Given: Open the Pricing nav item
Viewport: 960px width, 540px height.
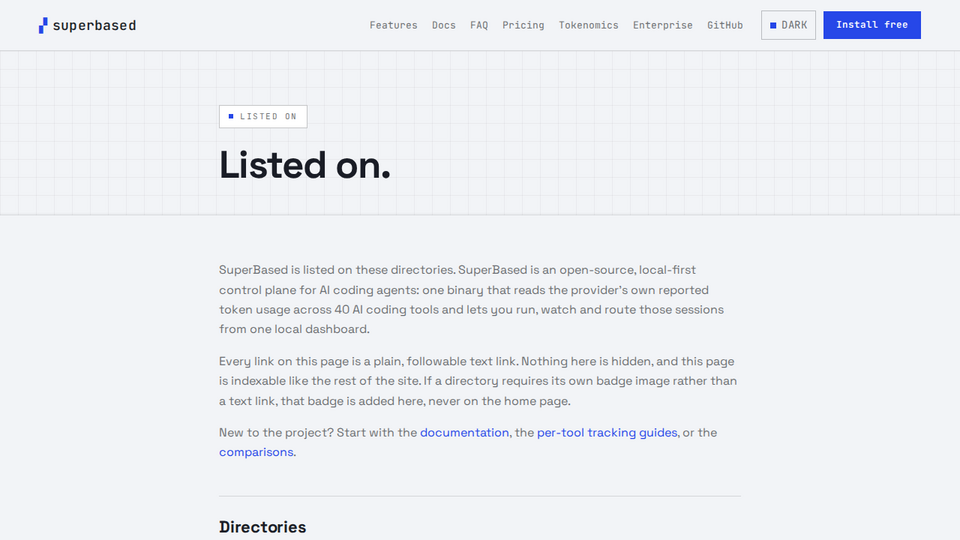Looking at the screenshot, I should pyautogui.click(x=523, y=25).
